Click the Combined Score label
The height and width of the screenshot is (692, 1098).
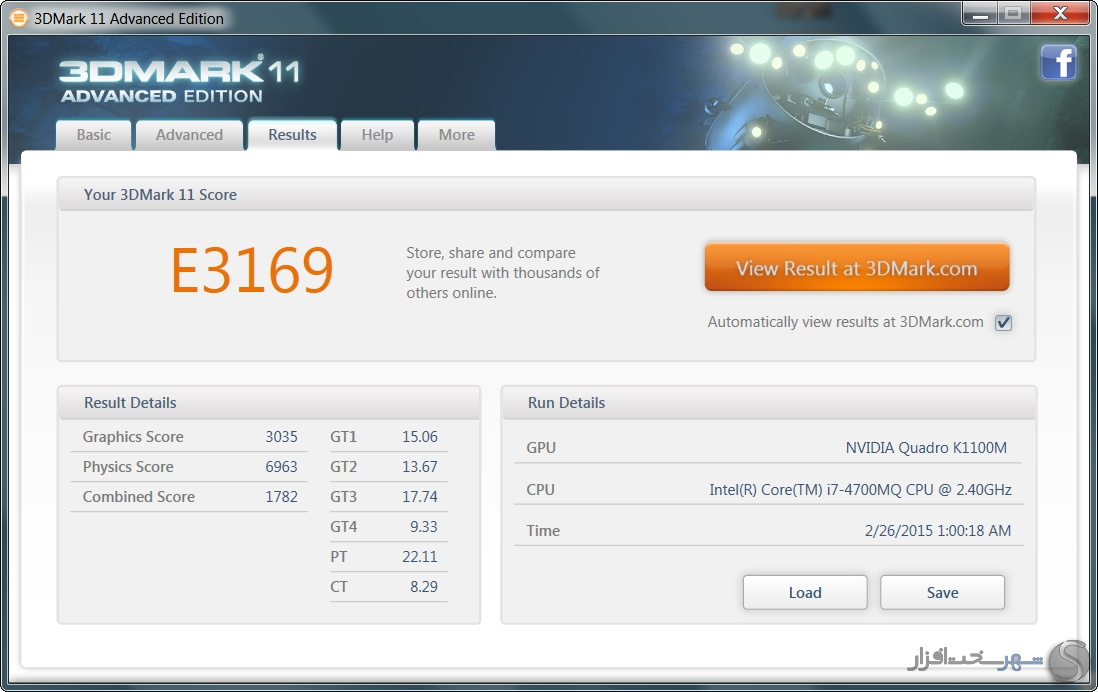click(139, 497)
